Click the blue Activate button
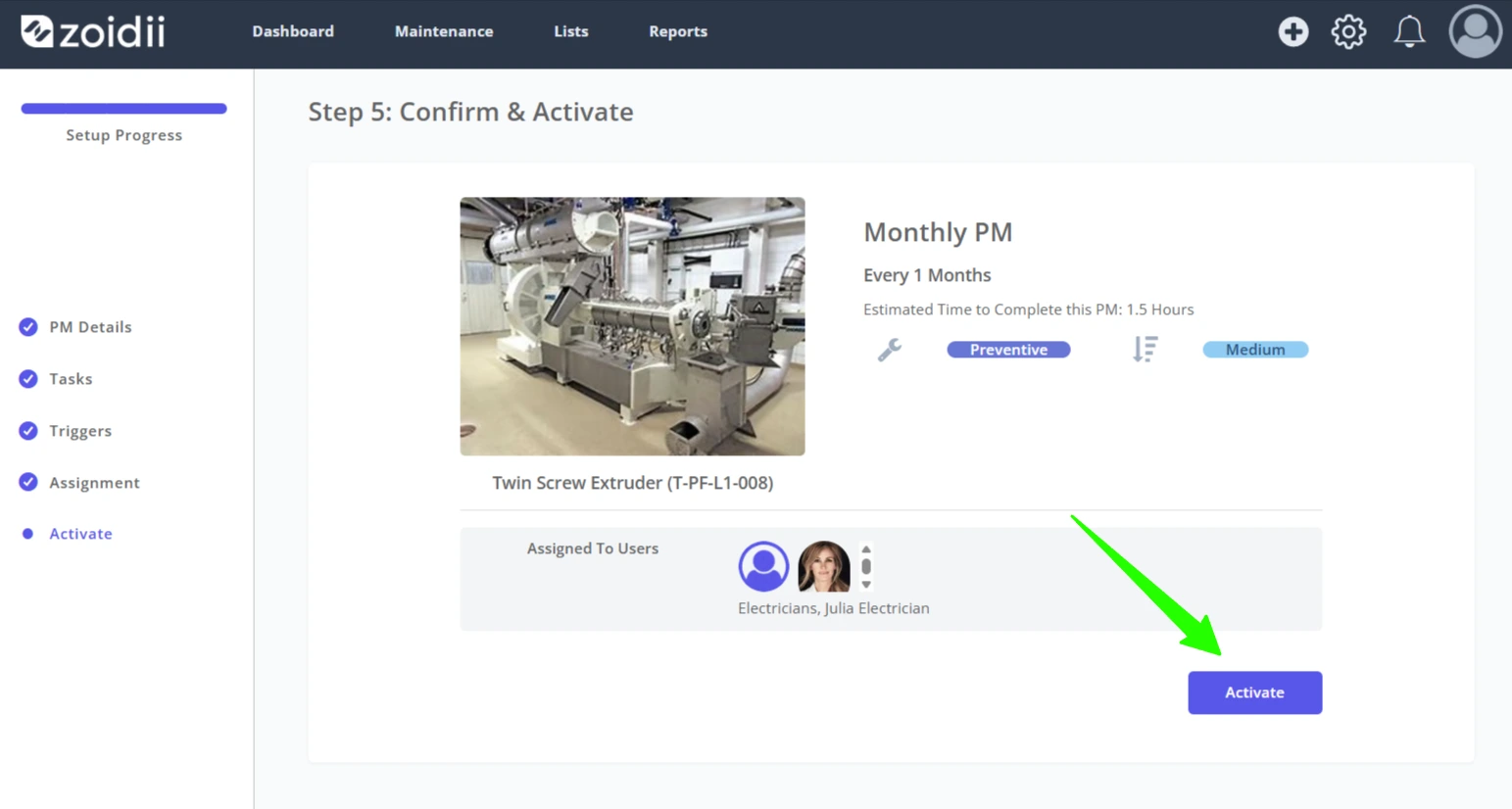The width and height of the screenshot is (1512, 809). [x=1254, y=692]
